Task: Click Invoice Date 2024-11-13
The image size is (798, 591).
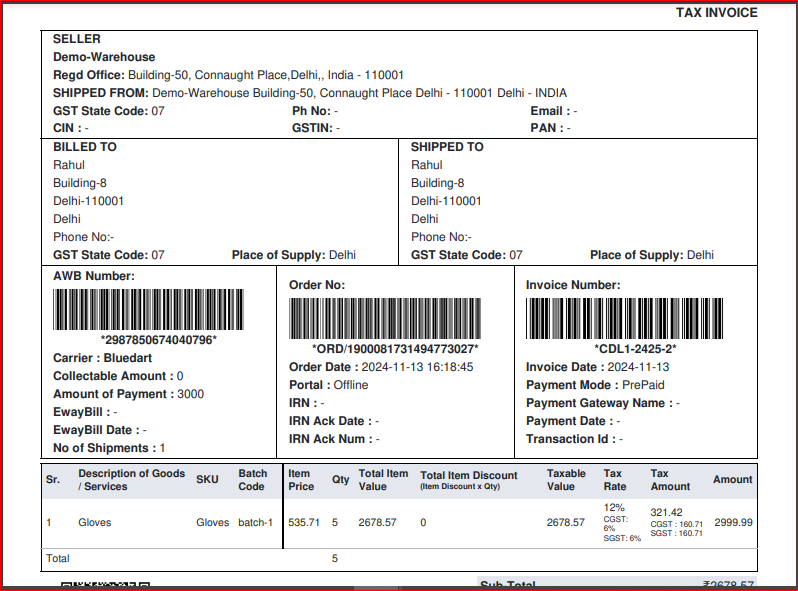Action: [597, 367]
